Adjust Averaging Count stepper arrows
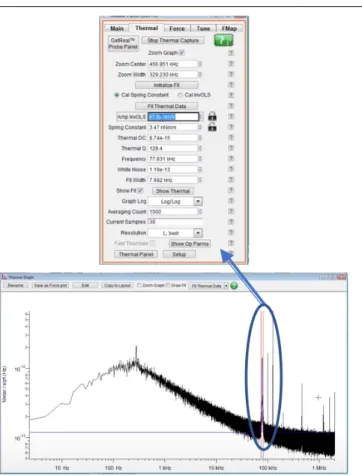This screenshot has width=362, height=476. coord(200,212)
